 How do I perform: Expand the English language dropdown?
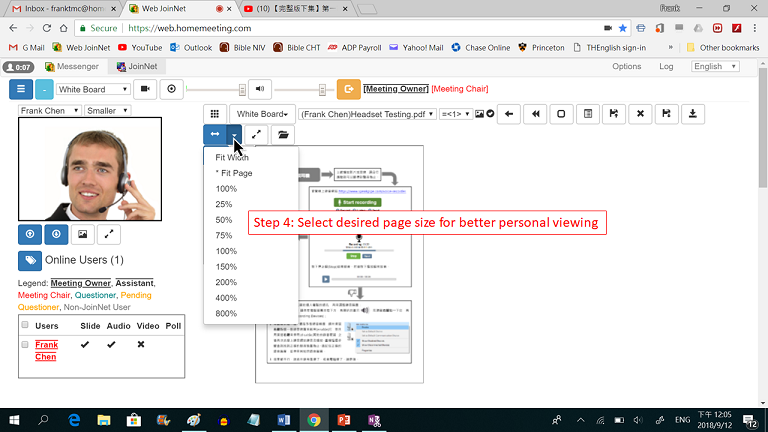point(713,67)
